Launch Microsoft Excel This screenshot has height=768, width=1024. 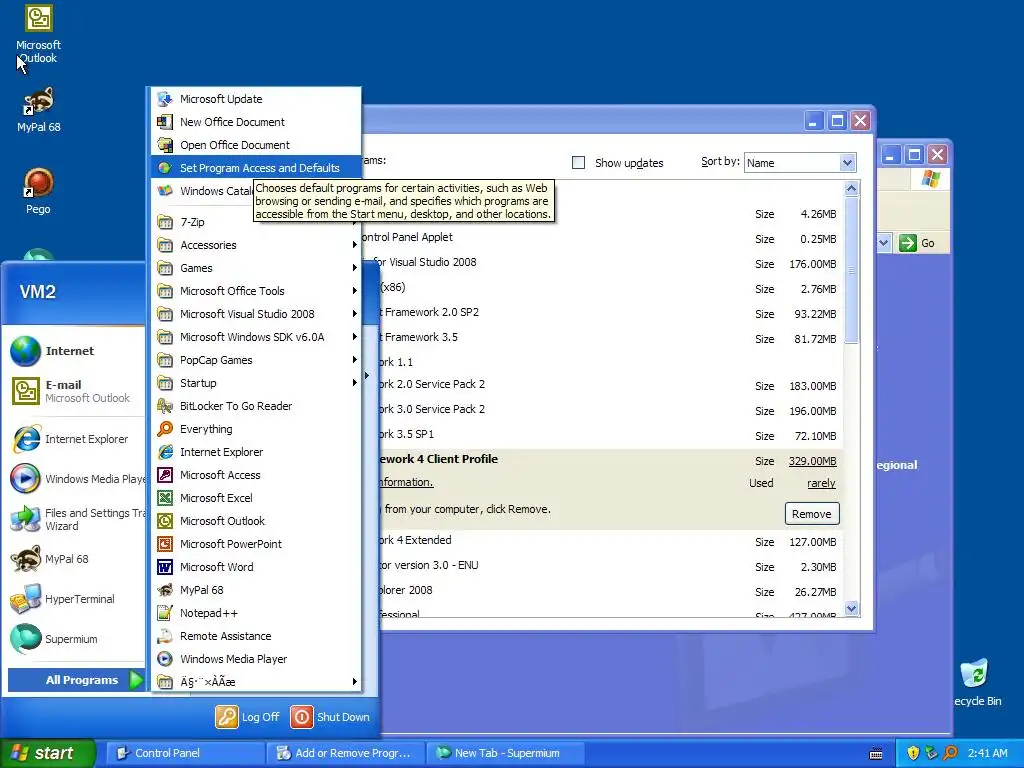[255, 498]
